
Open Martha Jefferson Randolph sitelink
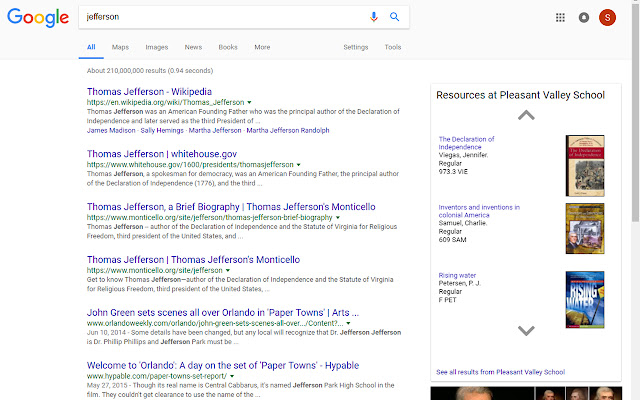tap(288, 130)
